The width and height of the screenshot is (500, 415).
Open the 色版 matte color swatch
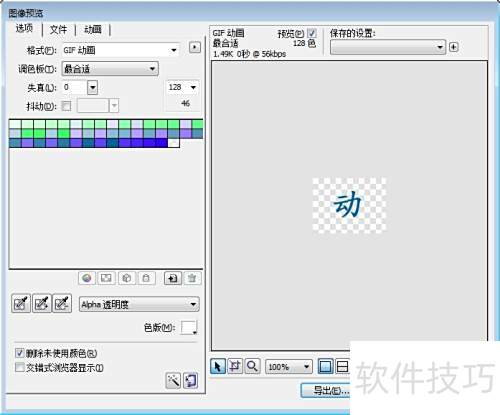pos(189,328)
